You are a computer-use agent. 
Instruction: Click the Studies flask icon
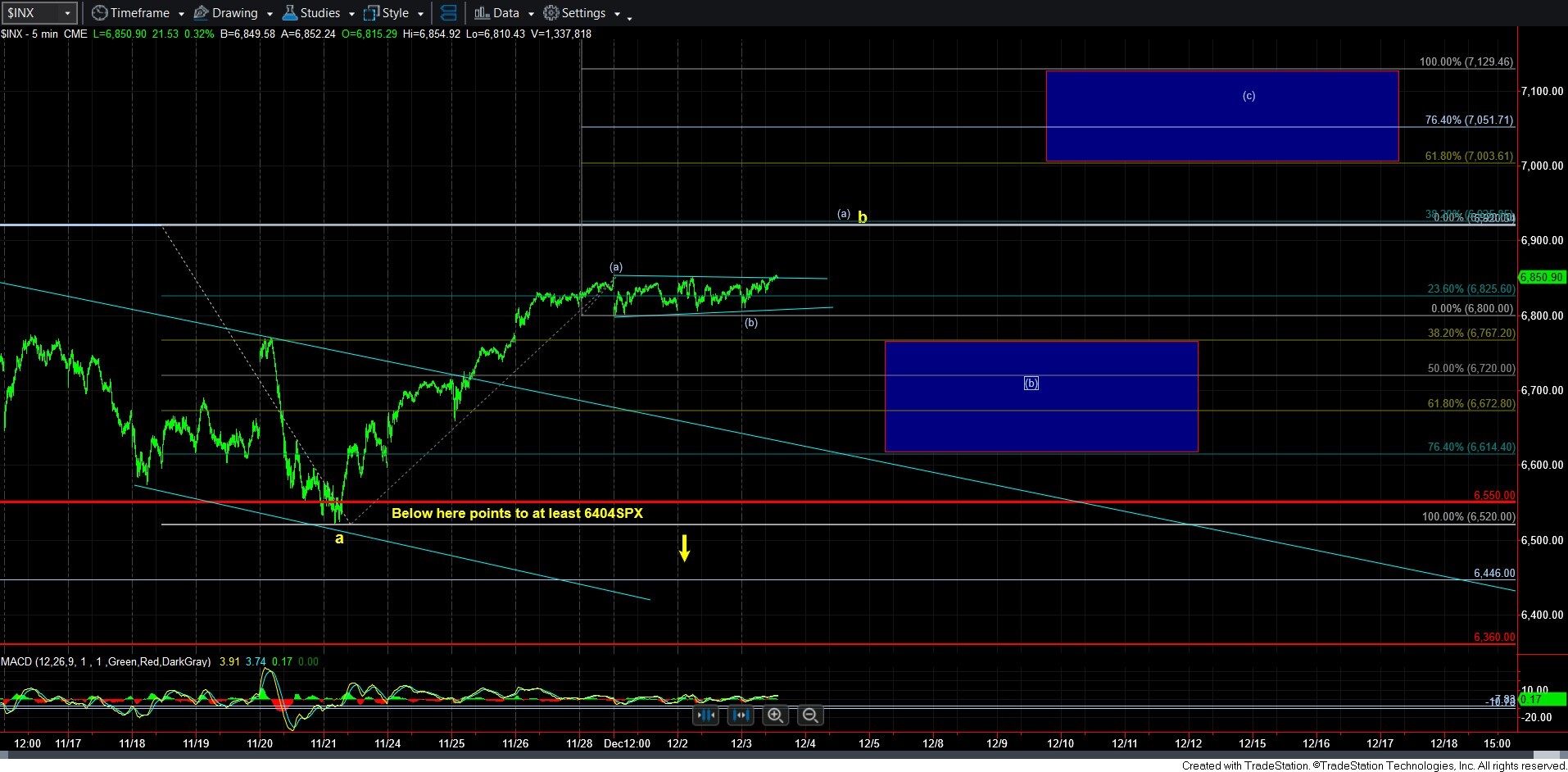(x=289, y=13)
